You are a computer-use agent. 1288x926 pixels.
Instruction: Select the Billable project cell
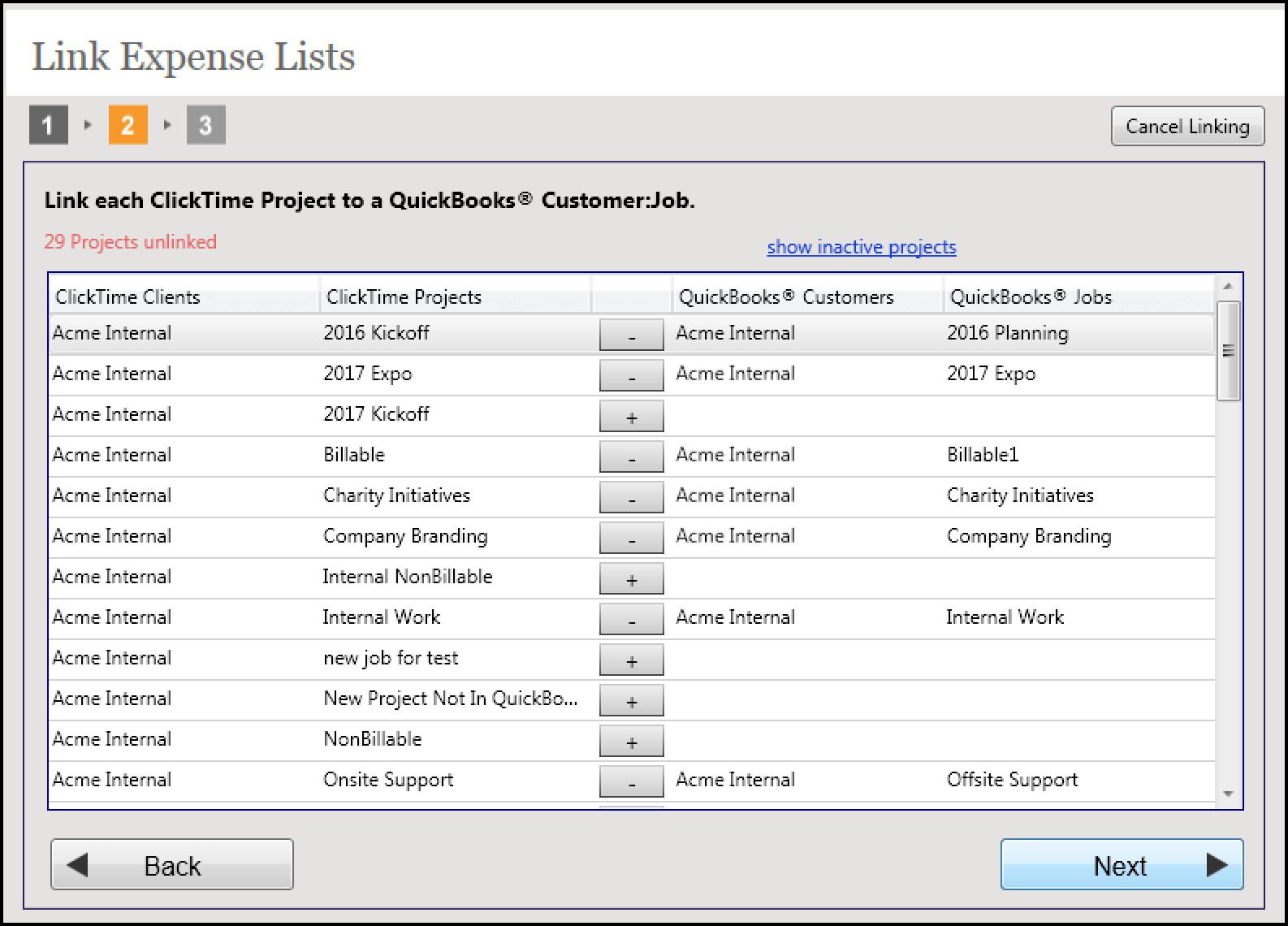tap(353, 455)
